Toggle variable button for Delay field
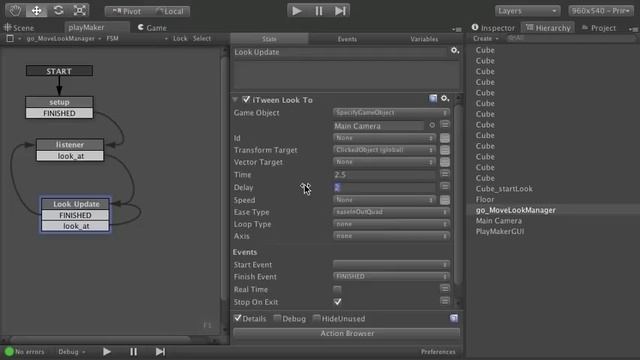640x360 pixels. point(444,187)
